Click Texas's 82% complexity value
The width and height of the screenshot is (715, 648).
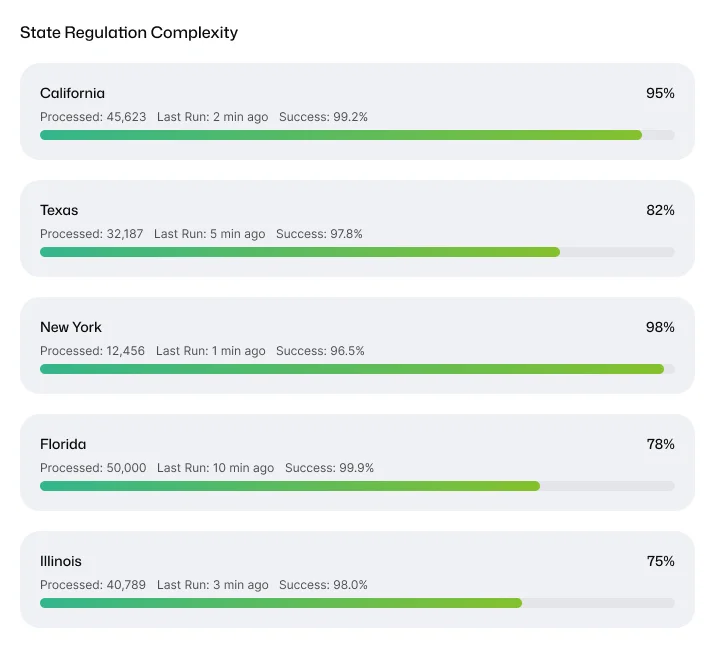660,210
